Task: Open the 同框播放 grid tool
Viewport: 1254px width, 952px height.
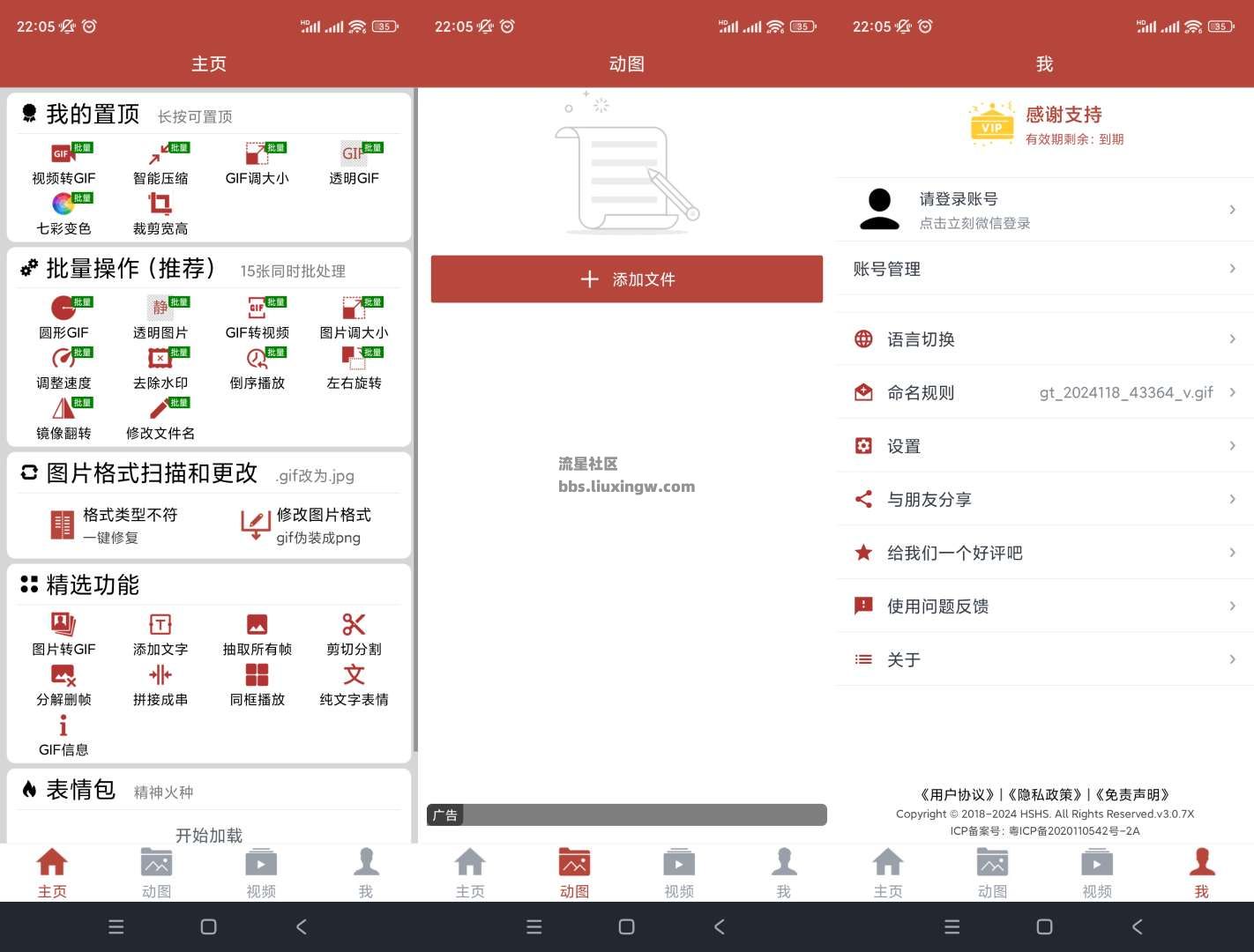Action: coord(257,685)
